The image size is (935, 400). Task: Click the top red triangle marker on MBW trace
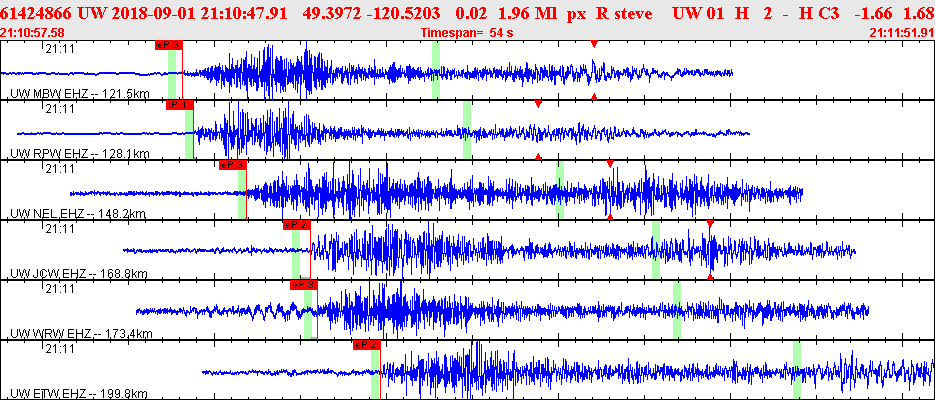(x=594, y=44)
